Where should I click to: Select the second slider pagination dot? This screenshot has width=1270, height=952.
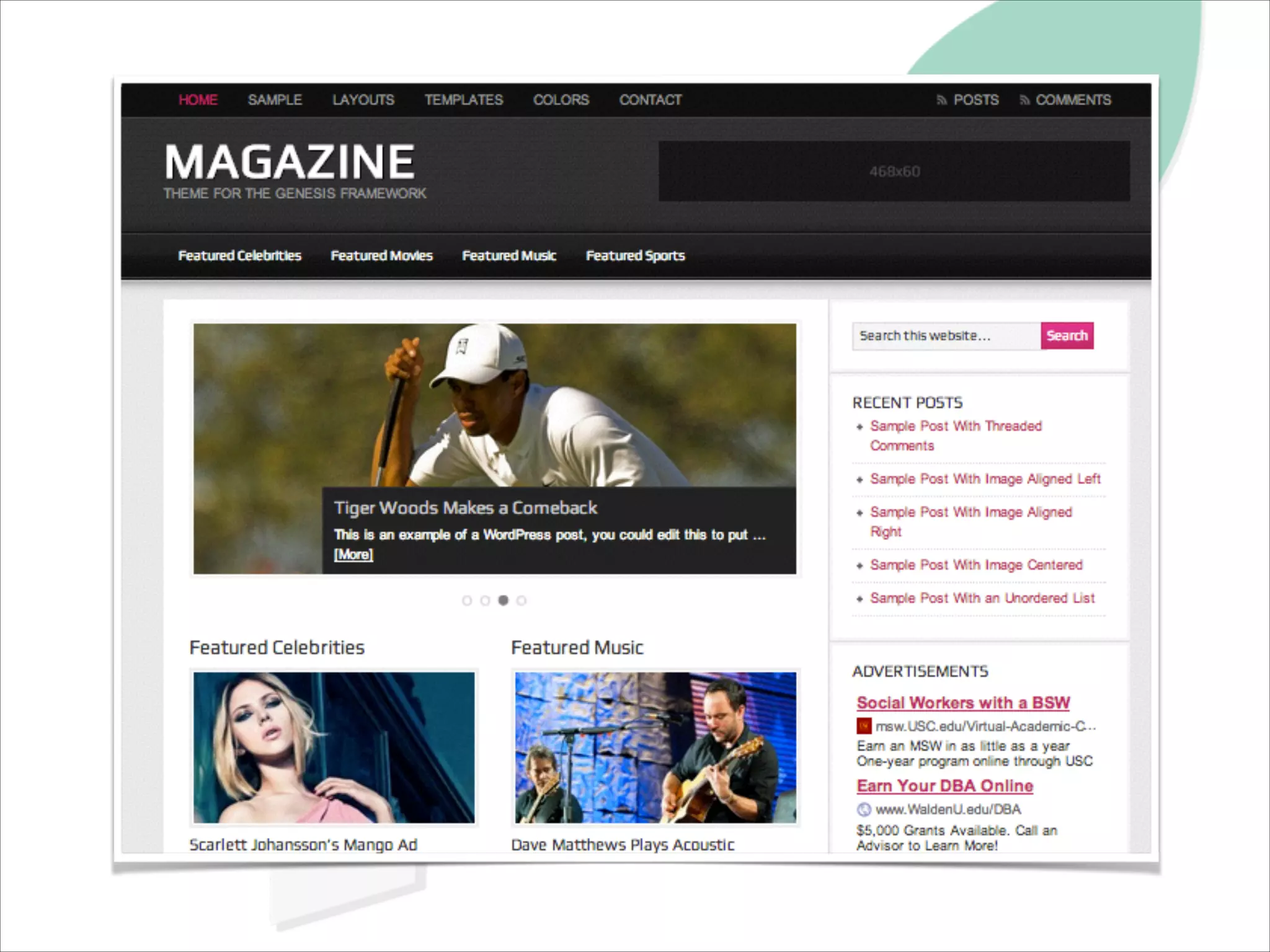pyautogui.click(x=485, y=601)
